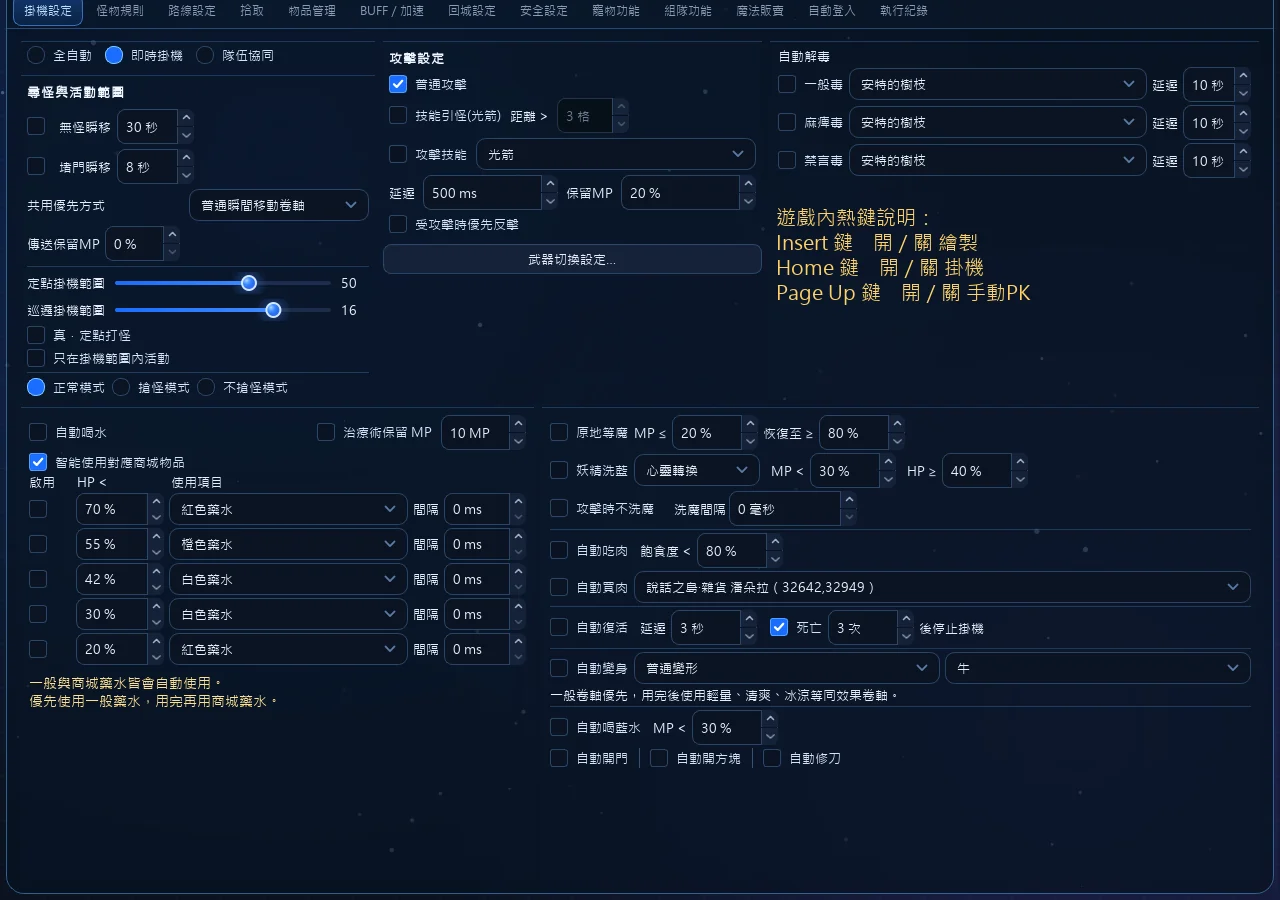The image size is (1280, 900).
Task: Enable the 只在掛機範圍內活動 checkbox
Action: click(36, 358)
